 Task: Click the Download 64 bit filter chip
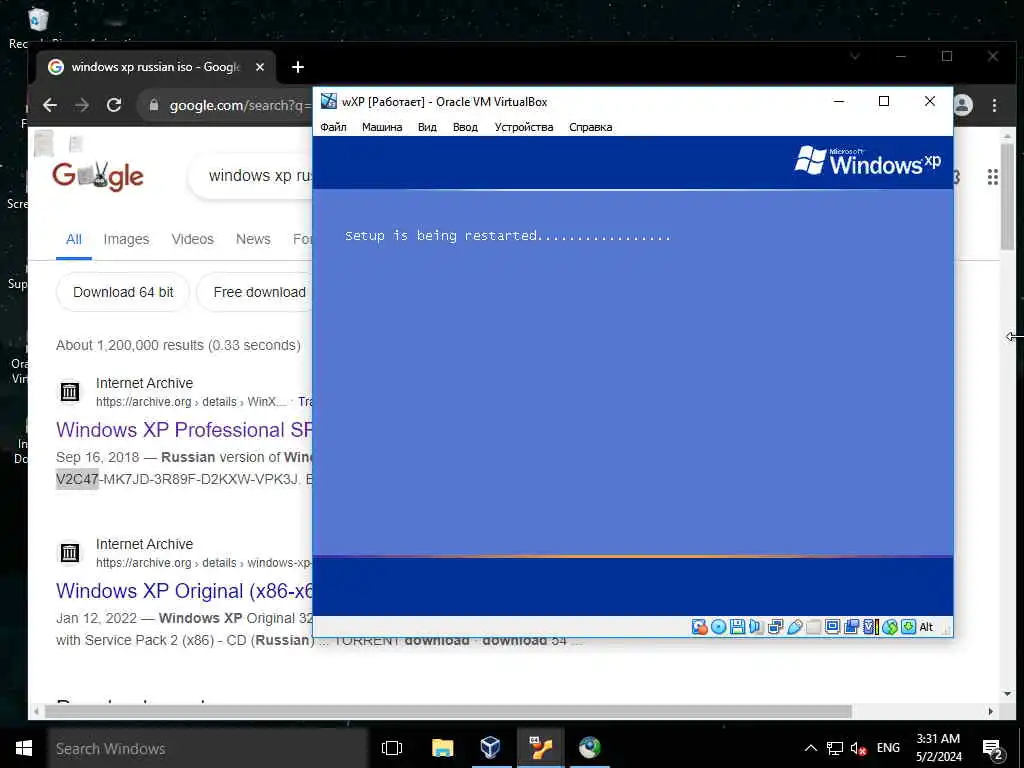(x=123, y=292)
